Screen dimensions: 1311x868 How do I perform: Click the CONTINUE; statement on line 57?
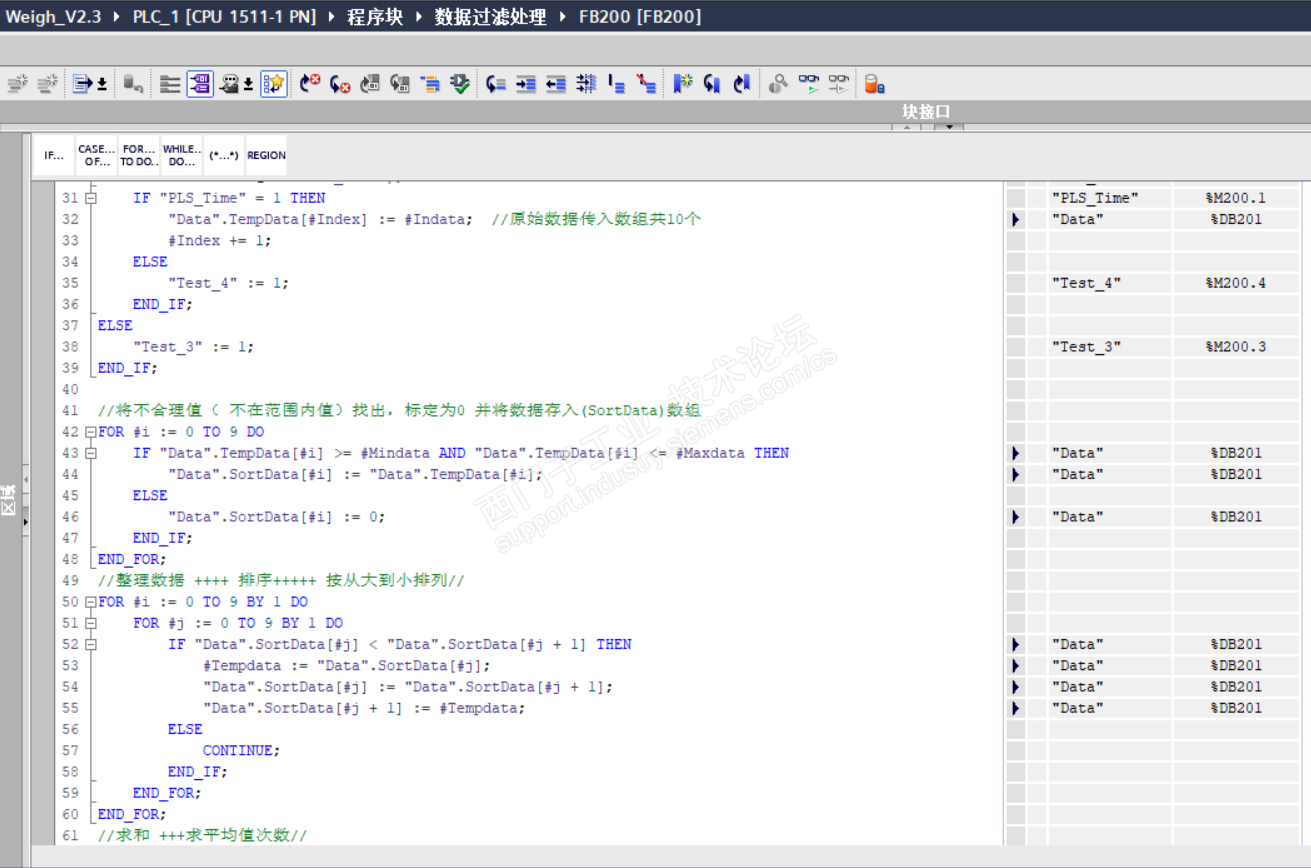(242, 751)
